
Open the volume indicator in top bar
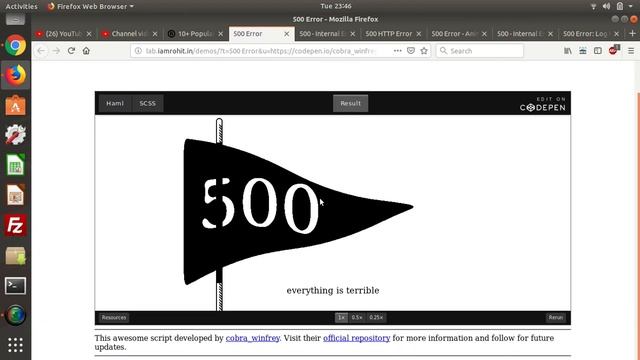[606, 6]
